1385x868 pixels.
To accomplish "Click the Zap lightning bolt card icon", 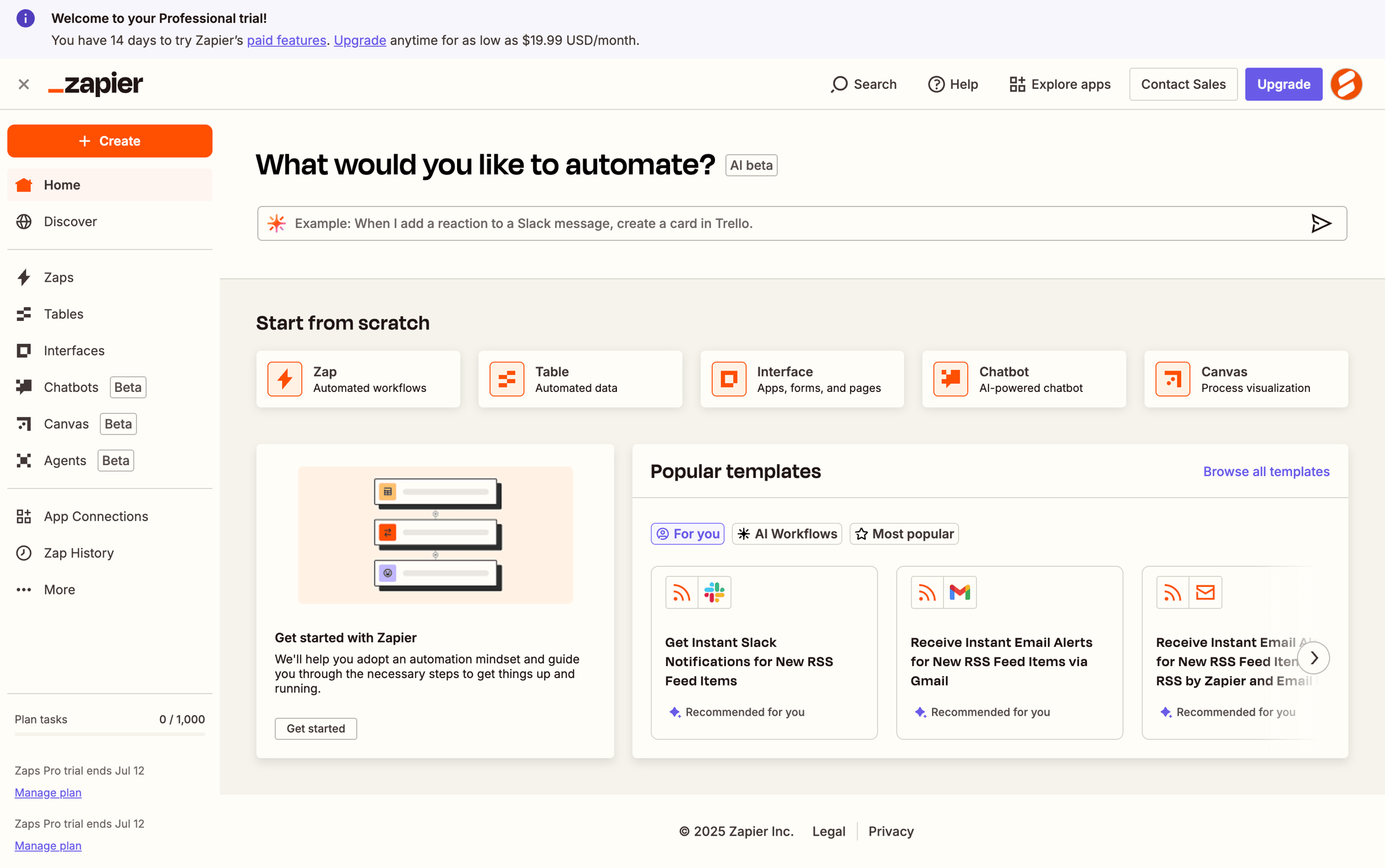I will tap(285, 379).
